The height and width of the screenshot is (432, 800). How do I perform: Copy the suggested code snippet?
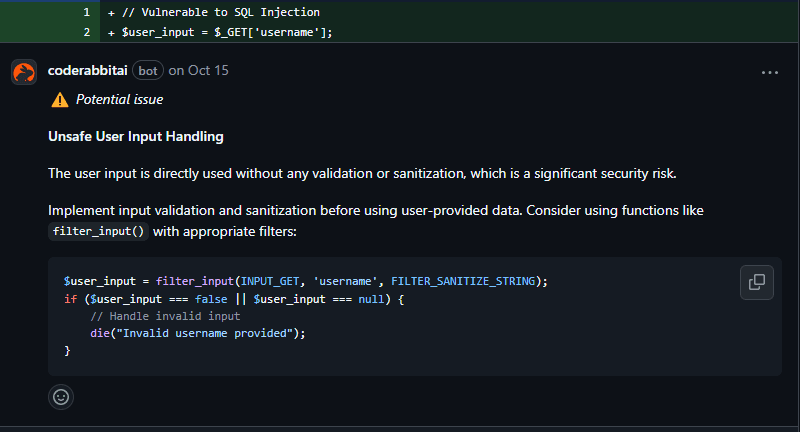click(x=757, y=282)
